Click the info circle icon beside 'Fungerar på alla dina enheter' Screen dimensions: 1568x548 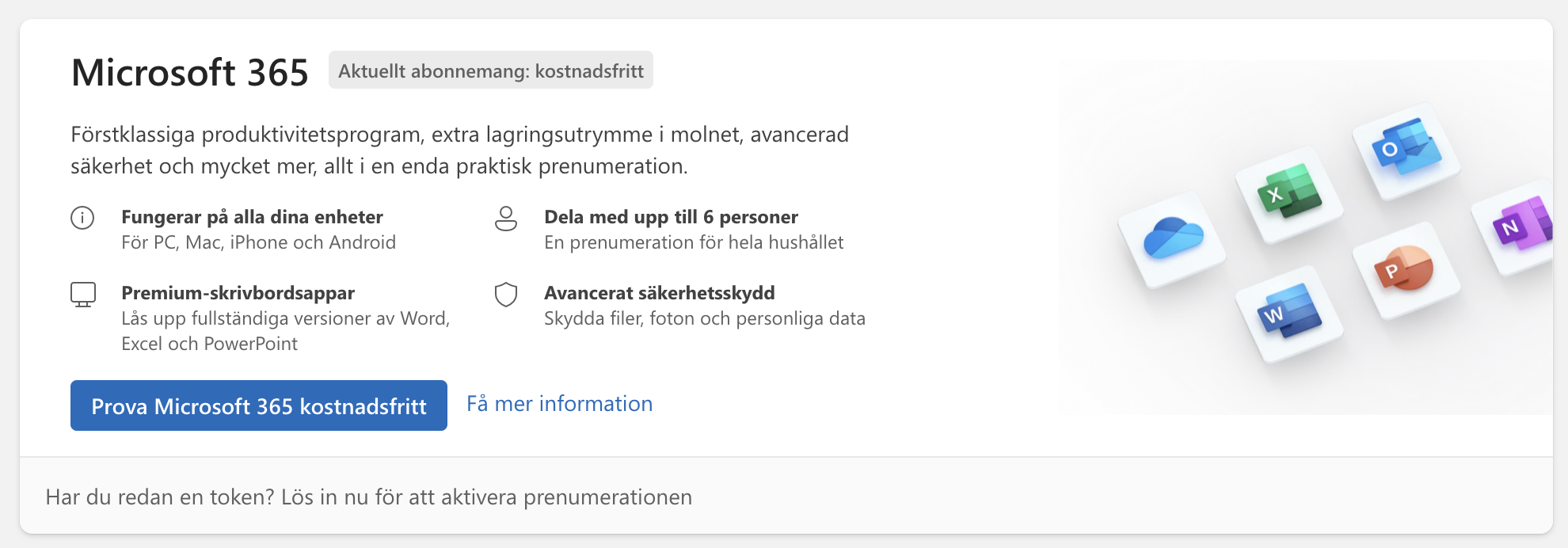(82, 218)
